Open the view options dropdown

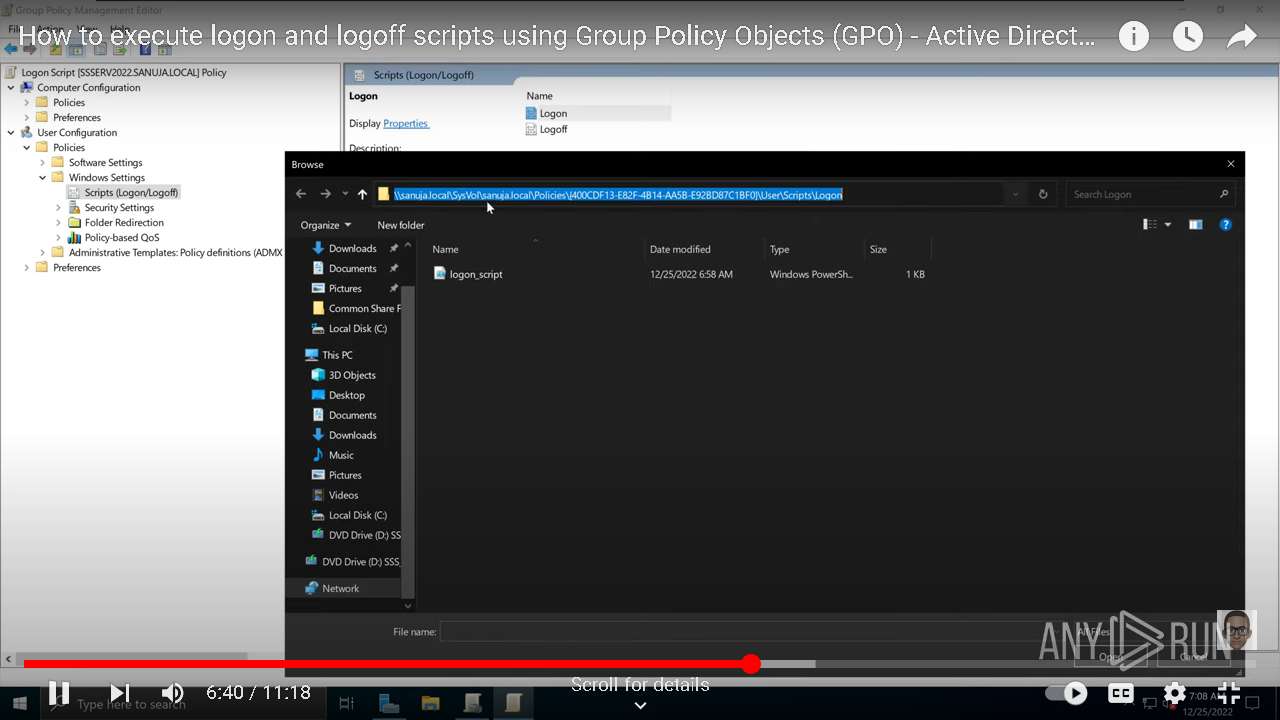point(1168,225)
